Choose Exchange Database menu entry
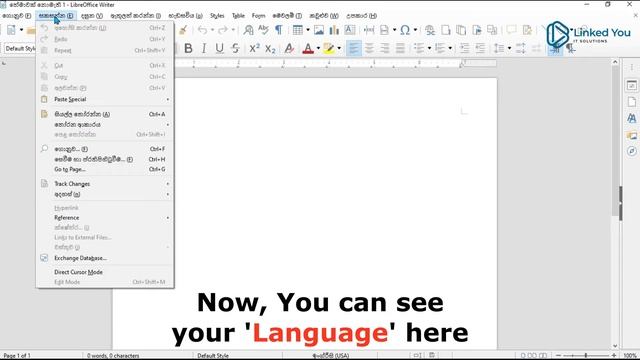The height and width of the screenshot is (360, 640). tap(105, 258)
